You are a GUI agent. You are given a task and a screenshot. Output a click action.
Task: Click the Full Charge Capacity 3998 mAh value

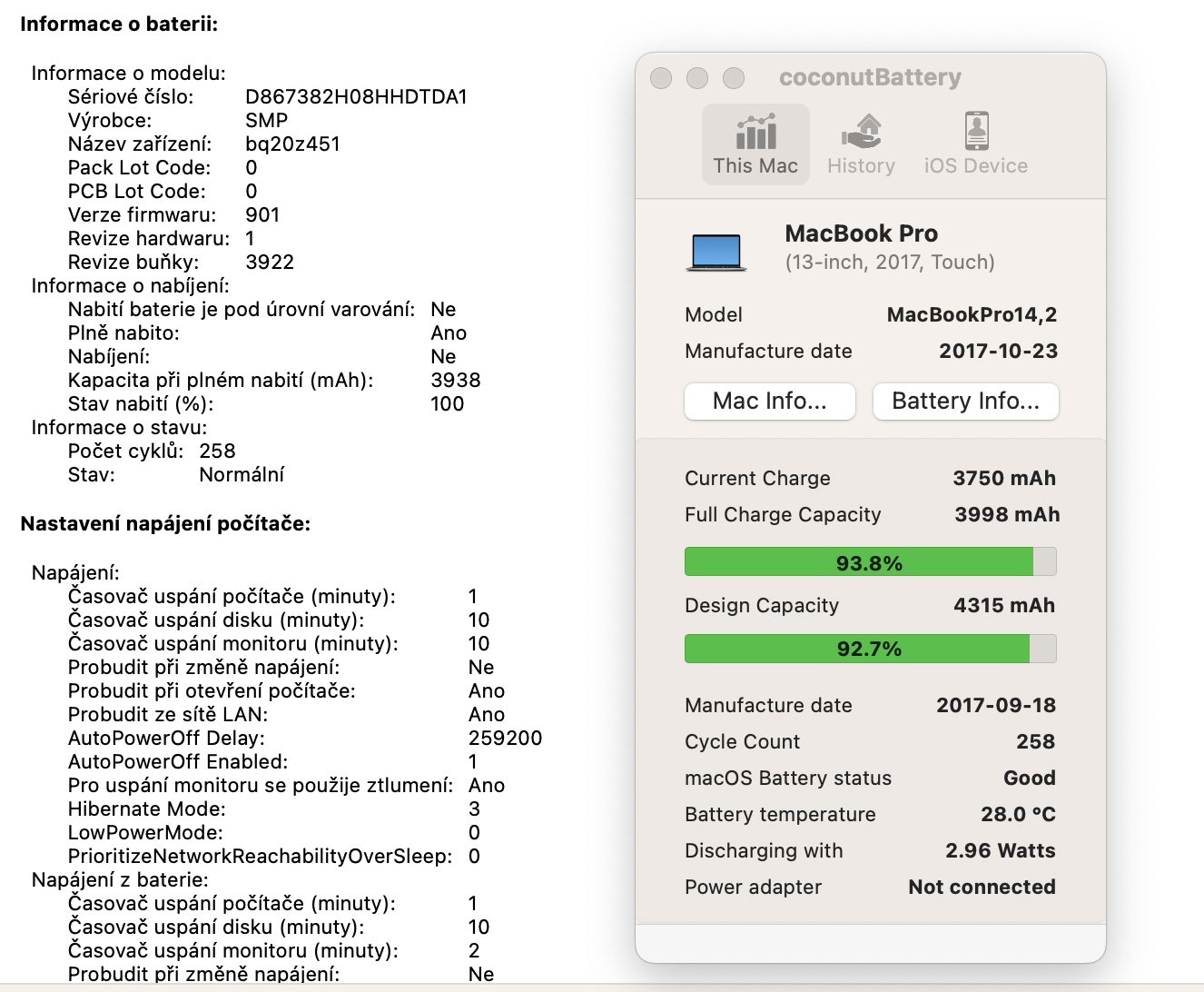click(1006, 514)
